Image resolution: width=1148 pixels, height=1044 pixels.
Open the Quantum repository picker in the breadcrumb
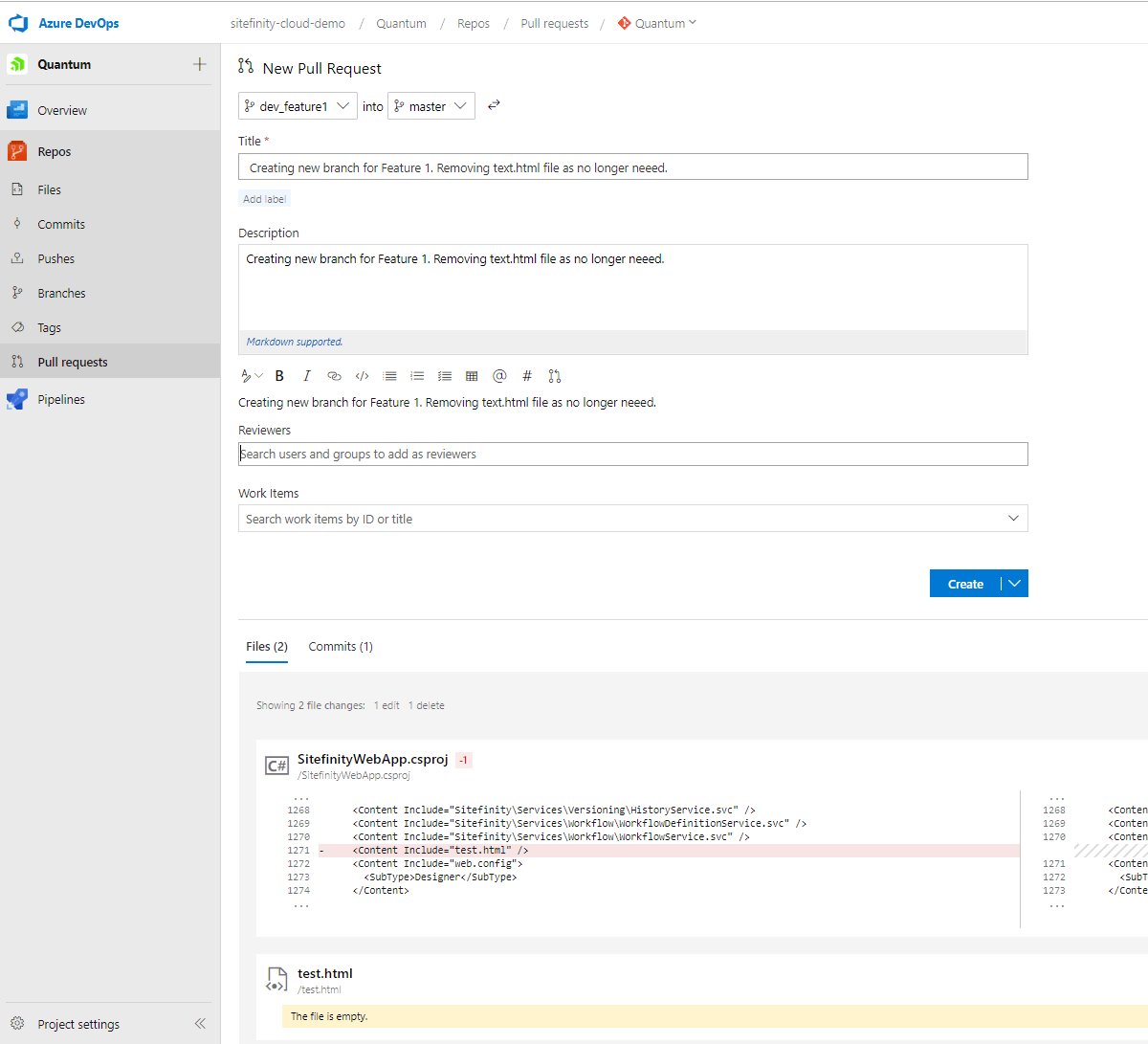[657, 23]
